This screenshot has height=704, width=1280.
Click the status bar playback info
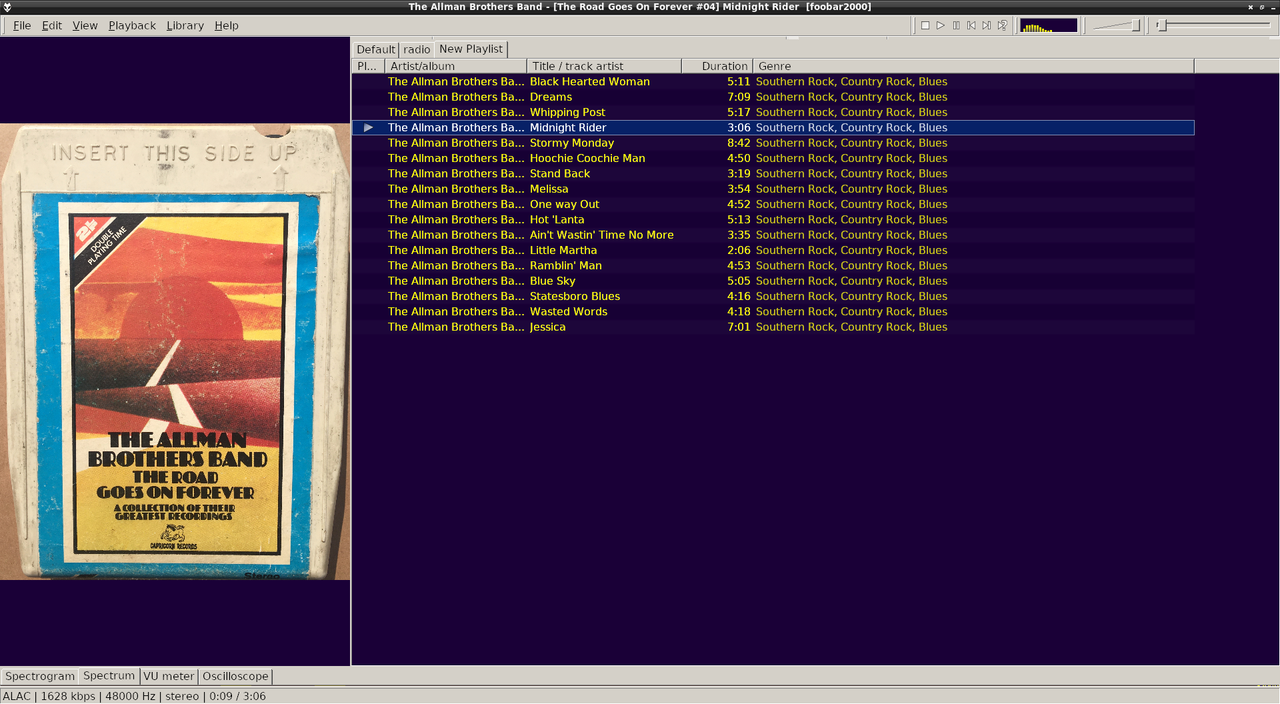135,696
